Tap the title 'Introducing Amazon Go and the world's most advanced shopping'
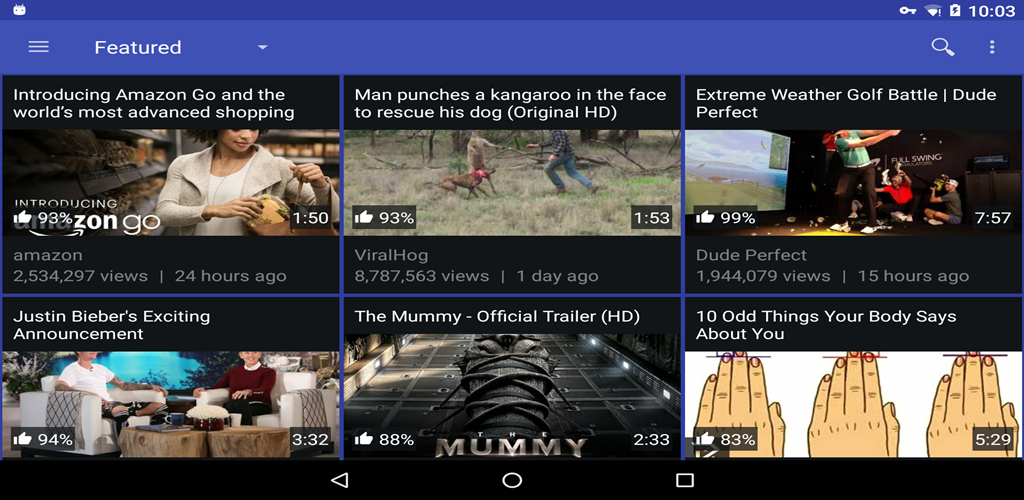This screenshot has height=500, width=1024. [154, 103]
